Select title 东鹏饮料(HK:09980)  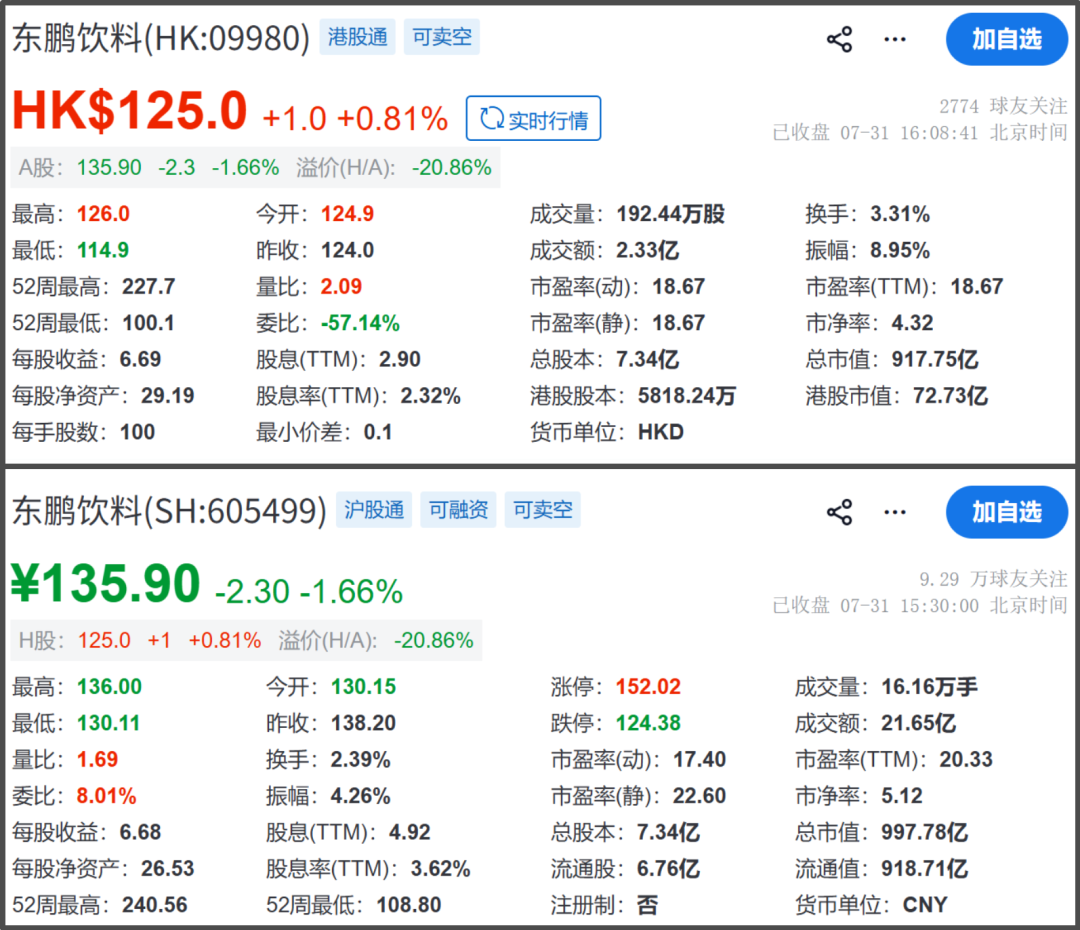[161, 38]
